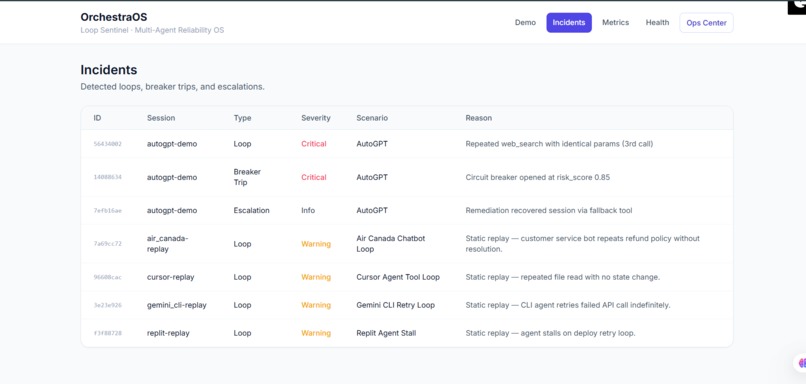
Task: Click AutoGPT scenario in the Breaker Trip row
Action: (372, 177)
